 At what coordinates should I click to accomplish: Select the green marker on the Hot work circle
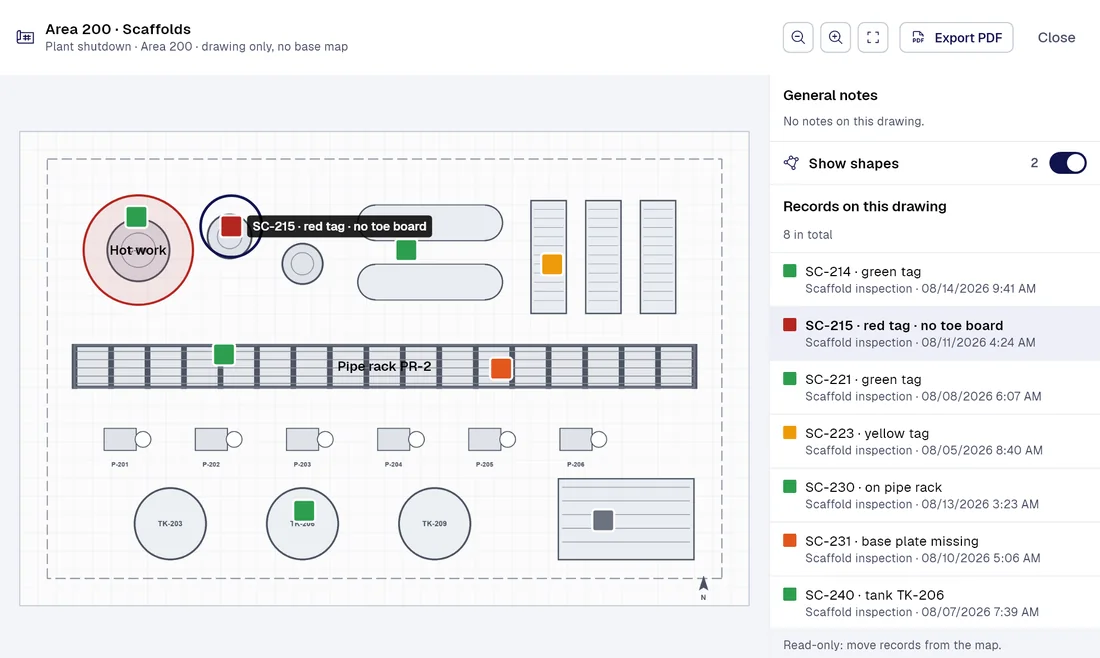click(x=136, y=217)
